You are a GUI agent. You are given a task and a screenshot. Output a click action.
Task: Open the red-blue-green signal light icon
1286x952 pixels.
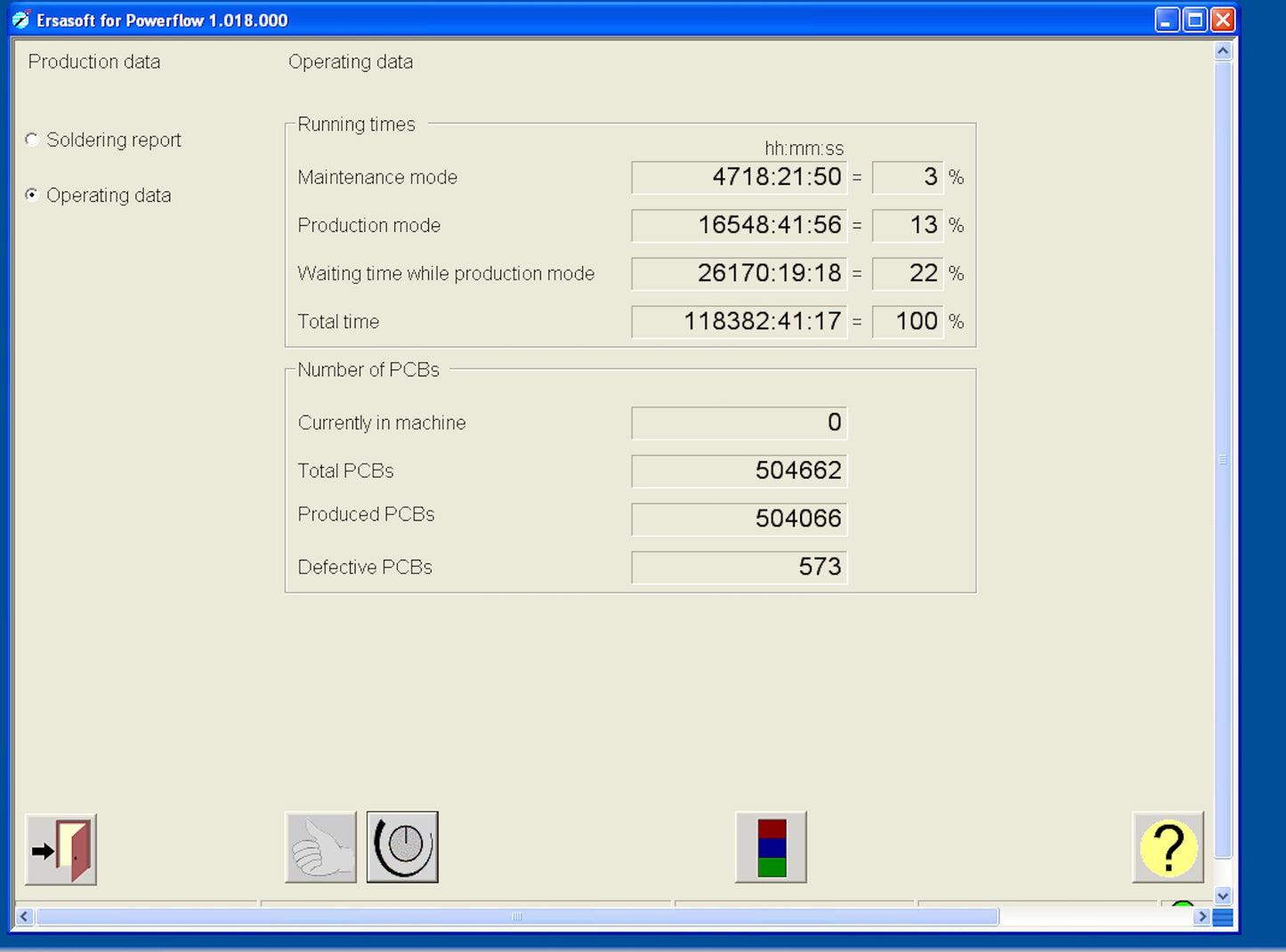[771, 848]
